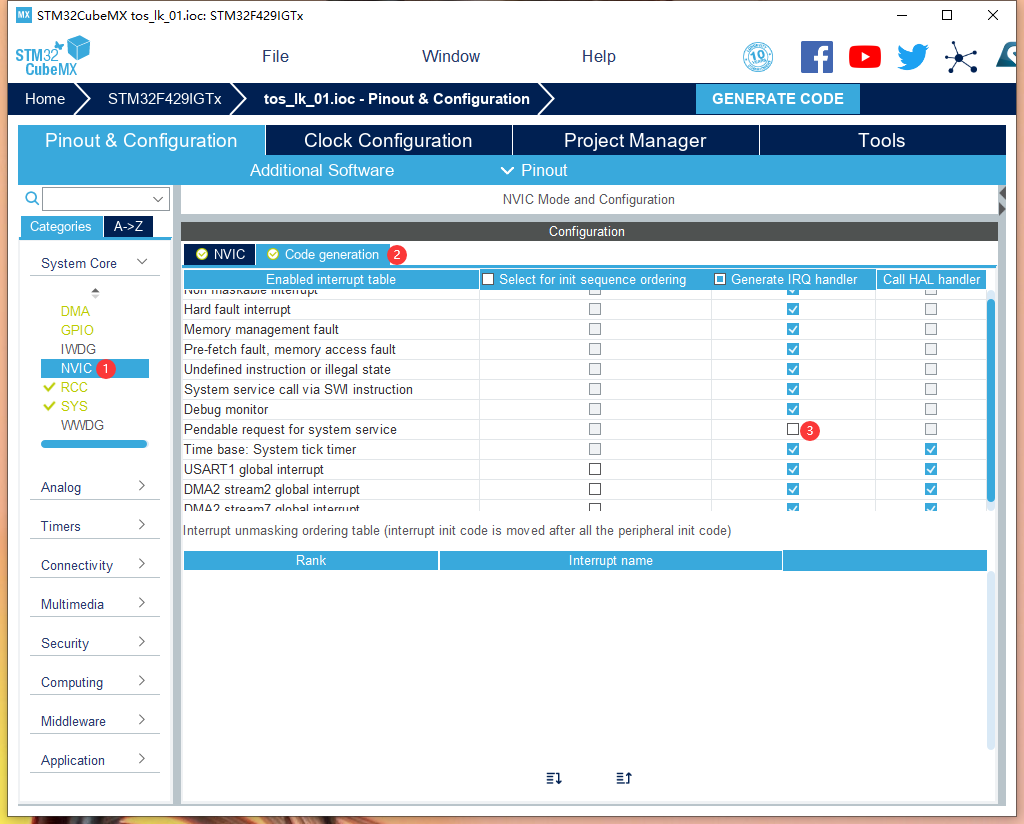The height and width of the screenshot is (824, 1024).
Task: Click the interrupt table vertical scrollbar
Action: coord(991,400)
